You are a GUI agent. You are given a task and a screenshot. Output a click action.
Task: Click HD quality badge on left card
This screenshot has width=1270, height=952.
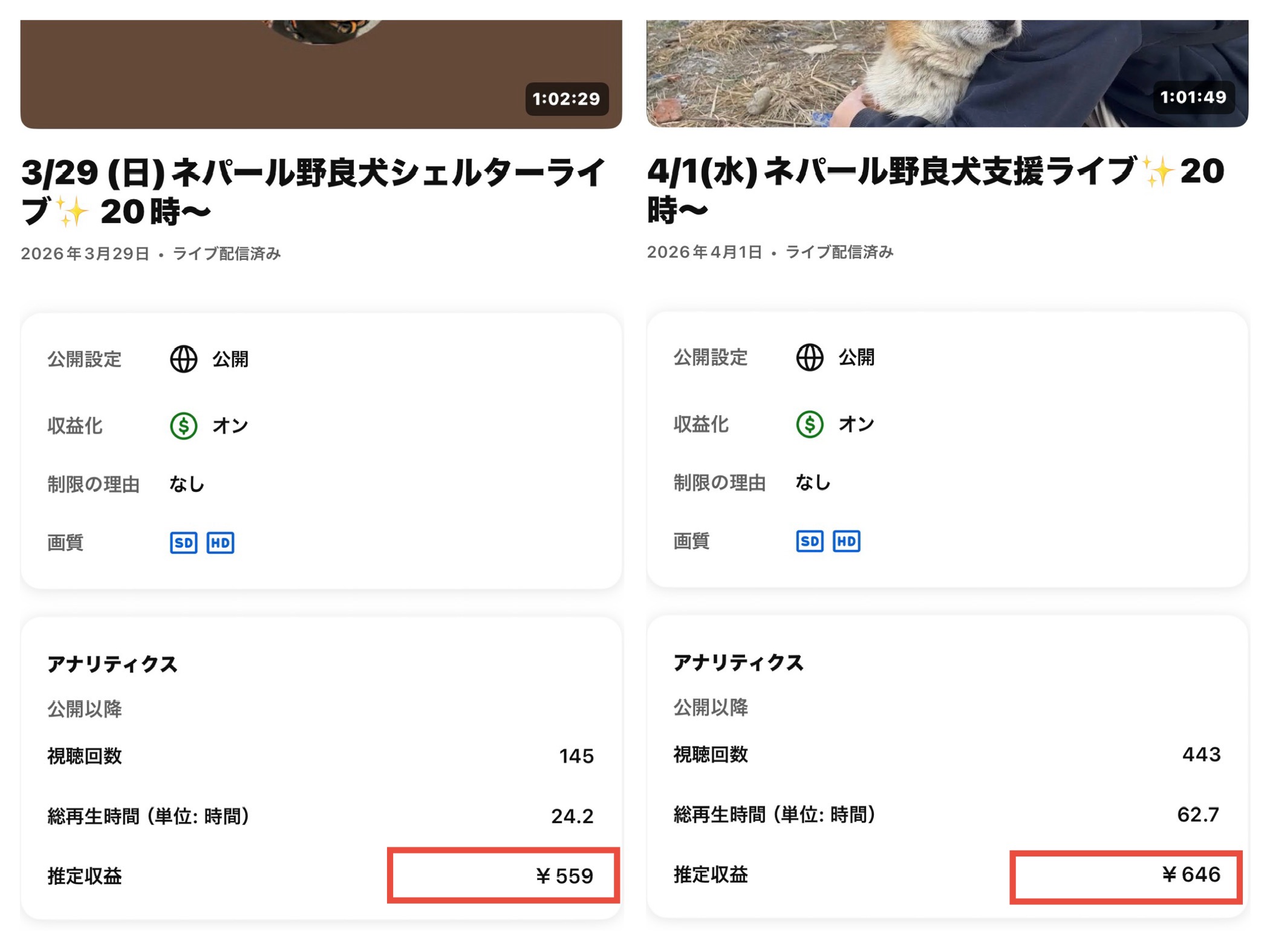[x=220, y=543]
